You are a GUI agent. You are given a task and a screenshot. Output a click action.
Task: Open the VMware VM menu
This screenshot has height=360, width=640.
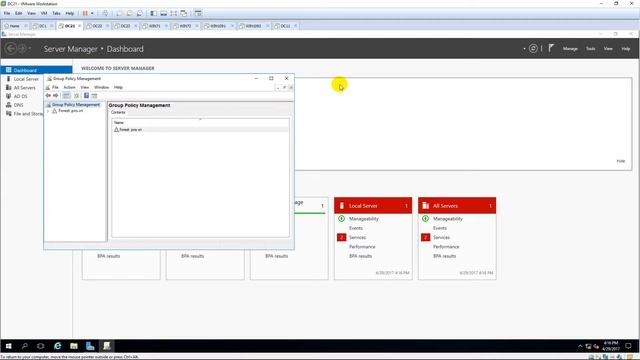click(x=44, y=13)
